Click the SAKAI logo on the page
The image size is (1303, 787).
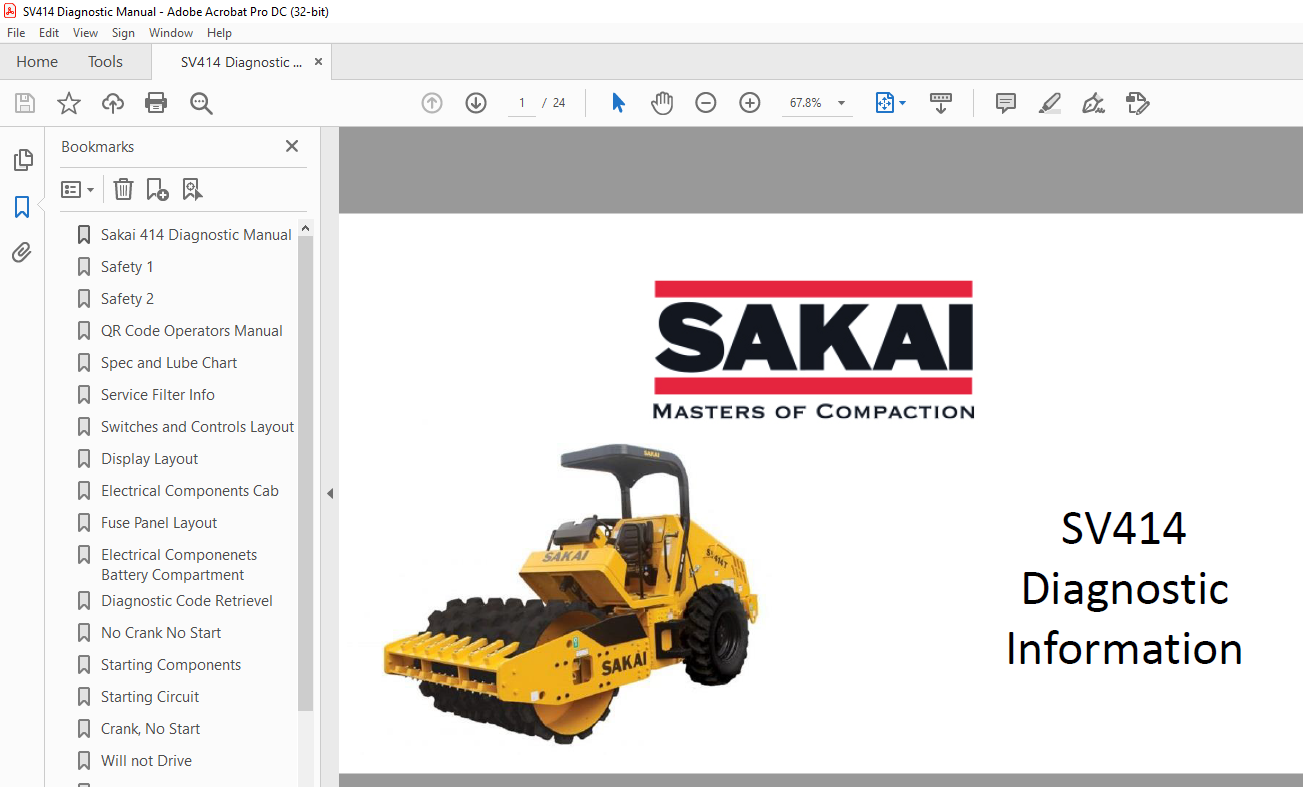pos(813,349)
